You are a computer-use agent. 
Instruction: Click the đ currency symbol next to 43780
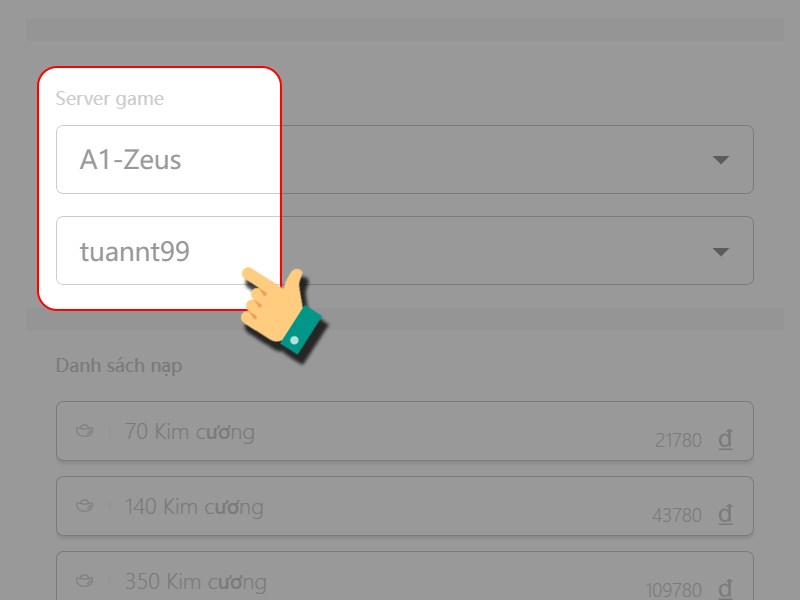tap(726, 514)
